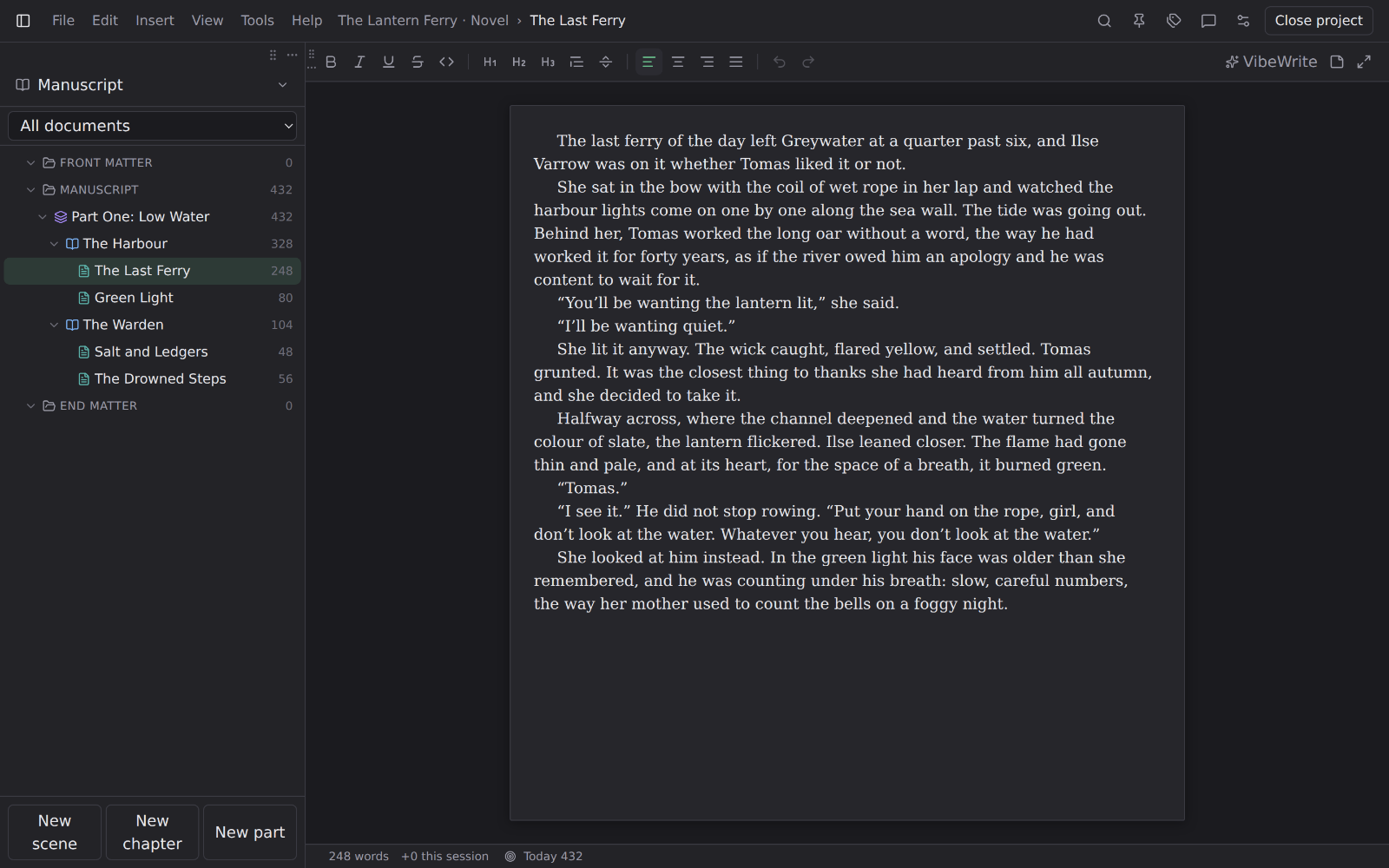The height and width of the screenshot is (868, 1389).
Task: Open the search icon in top bar
Action: pyautogui.click(x=1104, y=21)
